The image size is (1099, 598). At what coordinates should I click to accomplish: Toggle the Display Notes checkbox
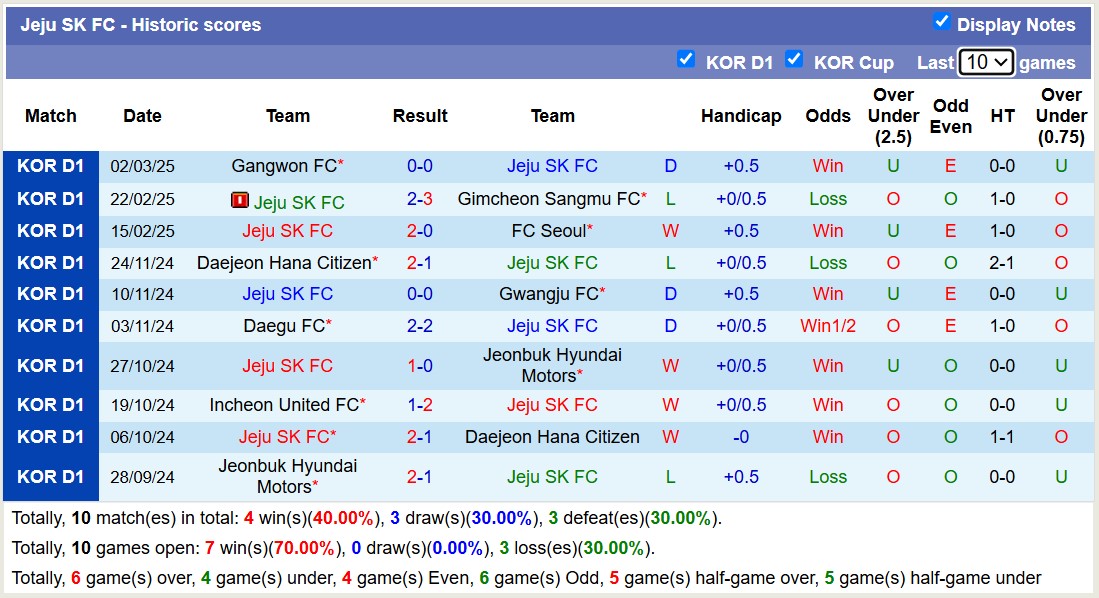coord(941,22)
